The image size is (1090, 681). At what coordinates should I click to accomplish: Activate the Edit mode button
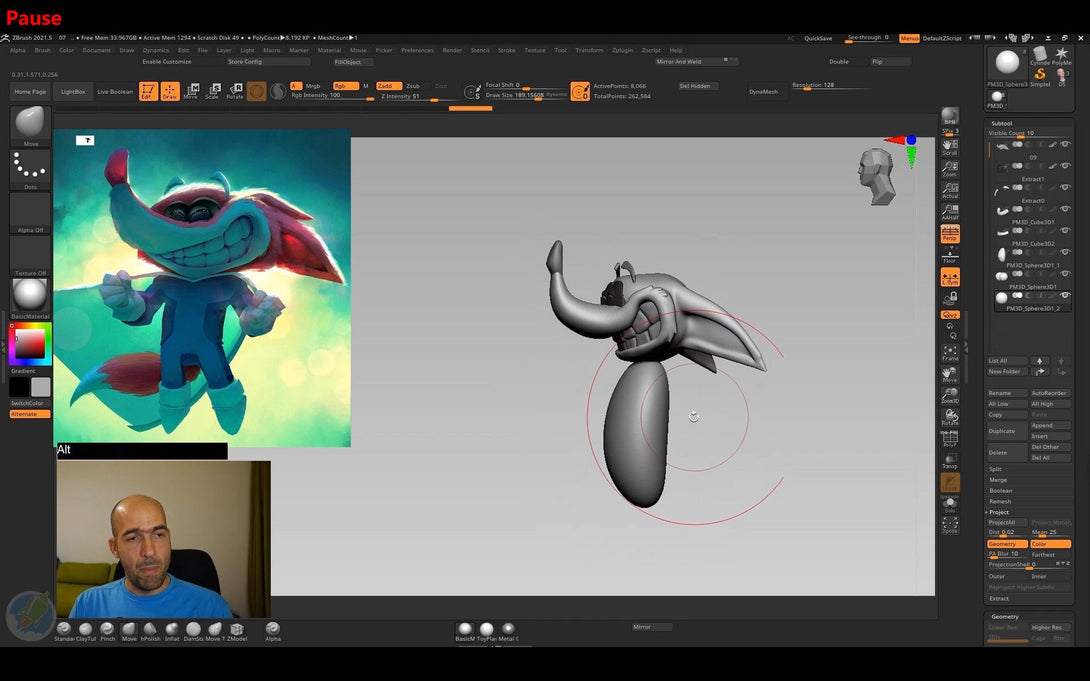pos(148,91)
